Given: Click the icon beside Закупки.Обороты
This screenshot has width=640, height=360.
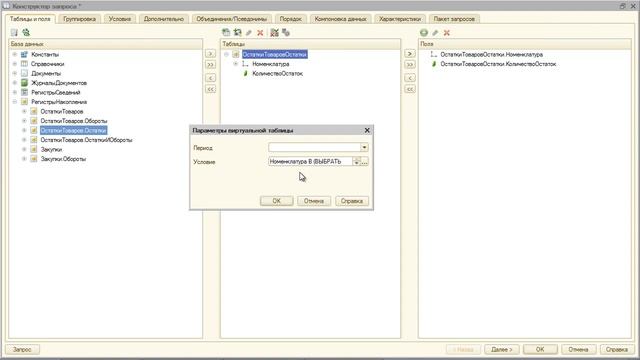Looking at the screenshot, I should (x=34, y=159).
